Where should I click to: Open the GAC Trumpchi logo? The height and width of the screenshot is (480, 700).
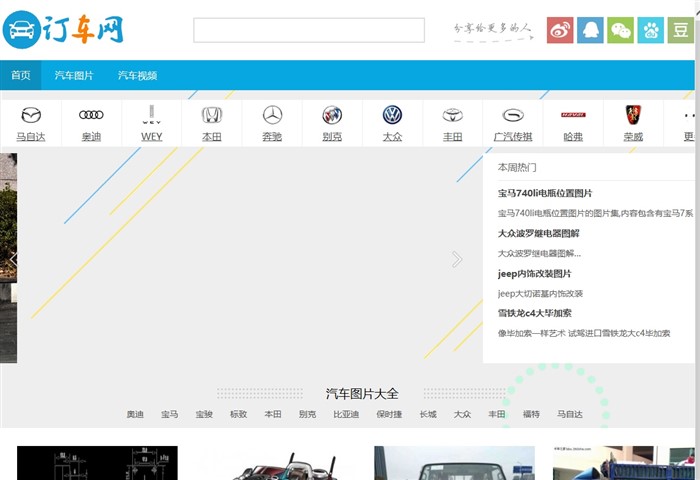point(513,115)
